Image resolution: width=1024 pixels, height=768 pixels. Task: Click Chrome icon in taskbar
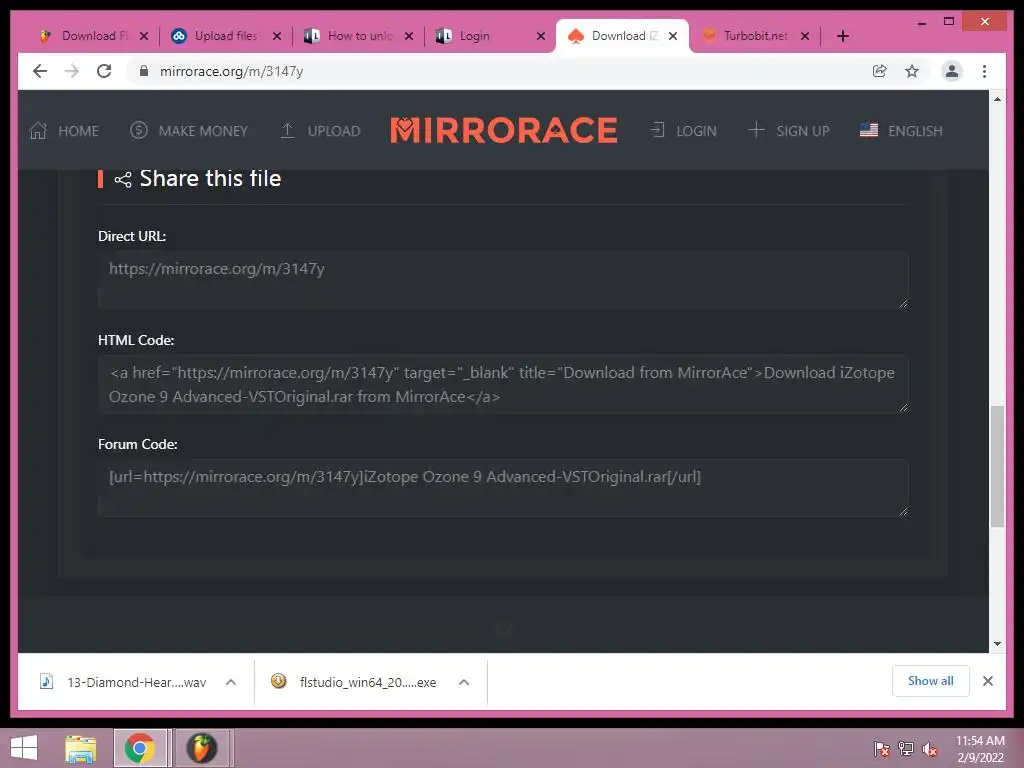pos(140,748)
